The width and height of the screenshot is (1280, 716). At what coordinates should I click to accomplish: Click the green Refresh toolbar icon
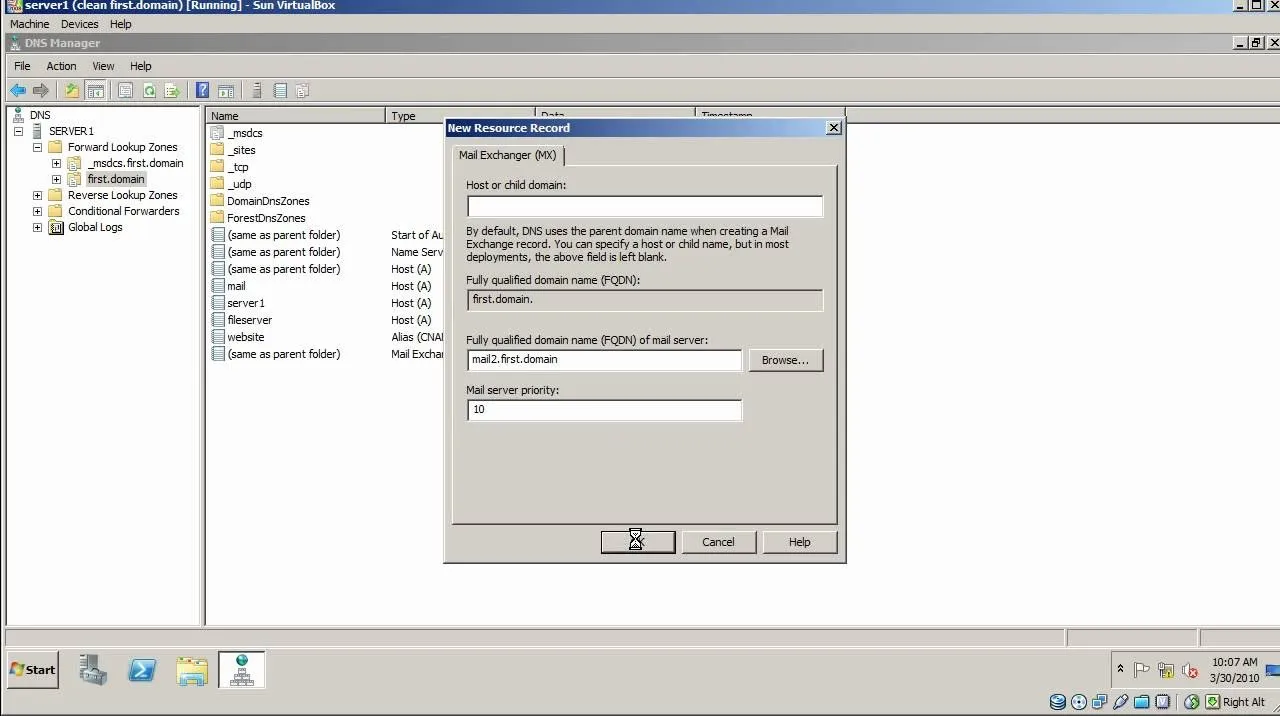[149, 91]
